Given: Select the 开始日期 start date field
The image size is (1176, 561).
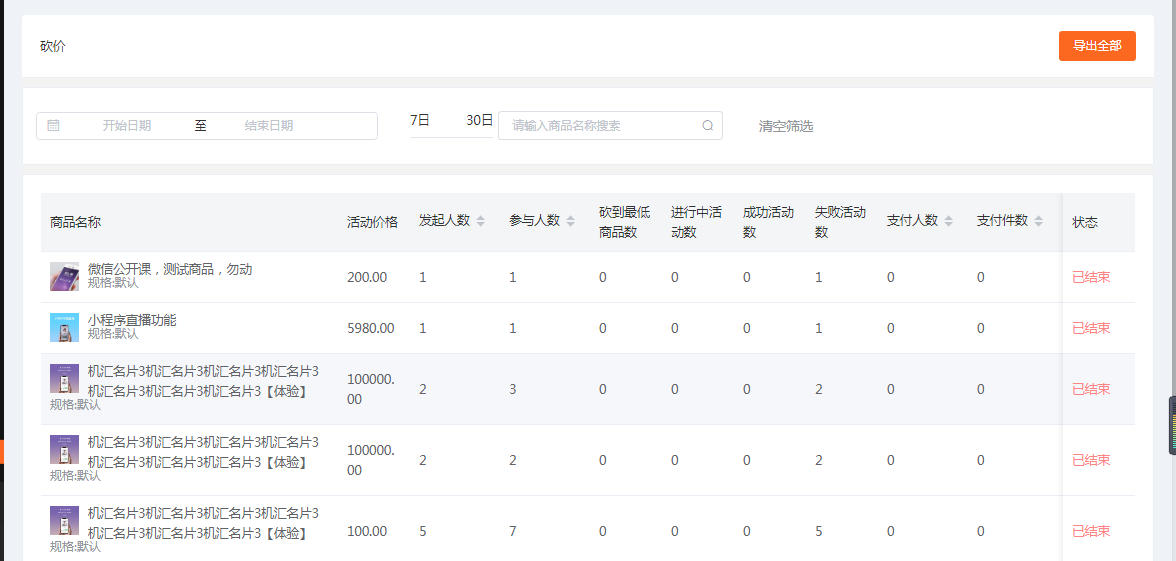Looking at the screenshot, I should (x=127, y=125).
